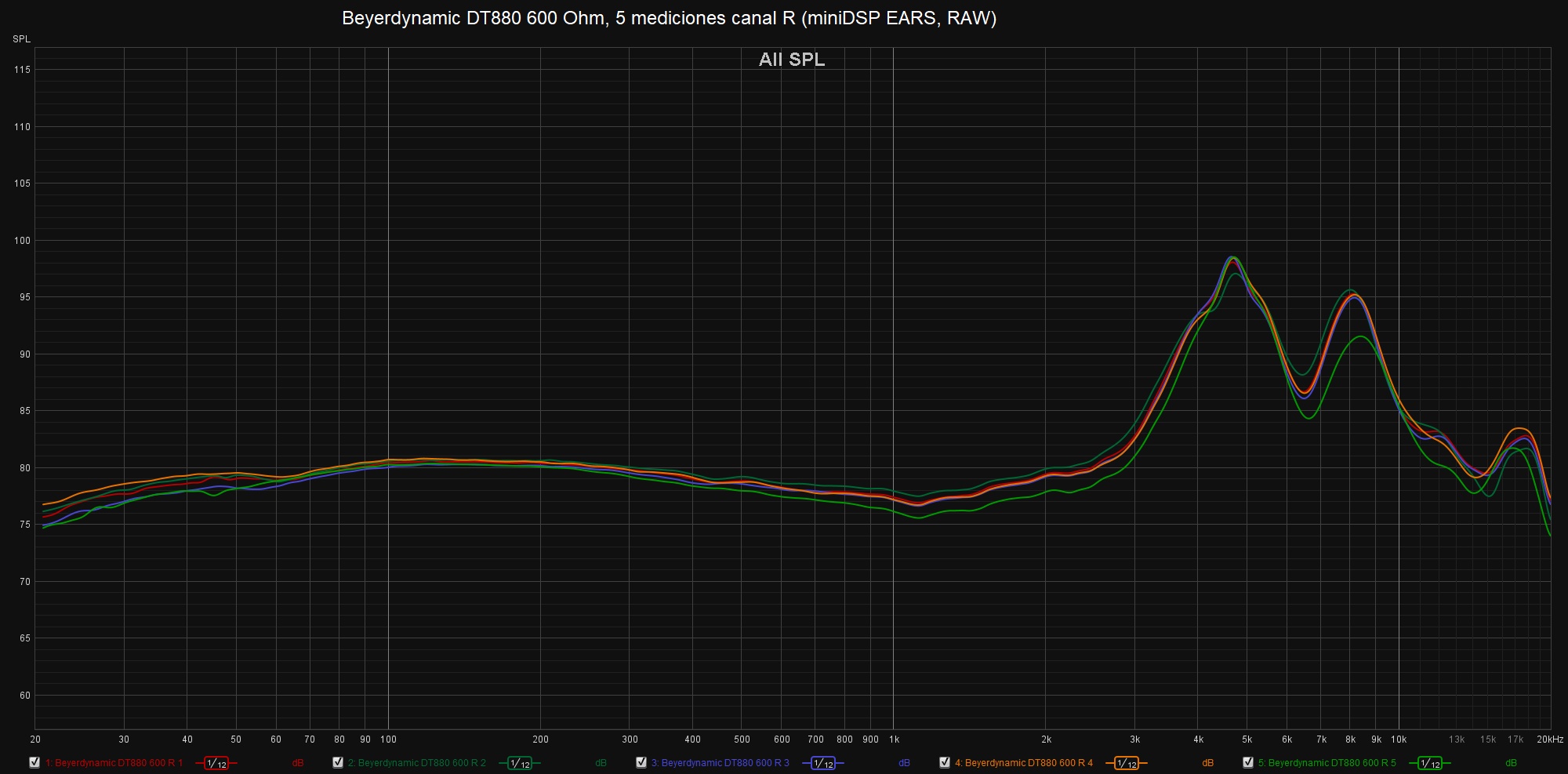Click the 1k label on frequency axis
1568x774 pixels.
tap(894, 739)
